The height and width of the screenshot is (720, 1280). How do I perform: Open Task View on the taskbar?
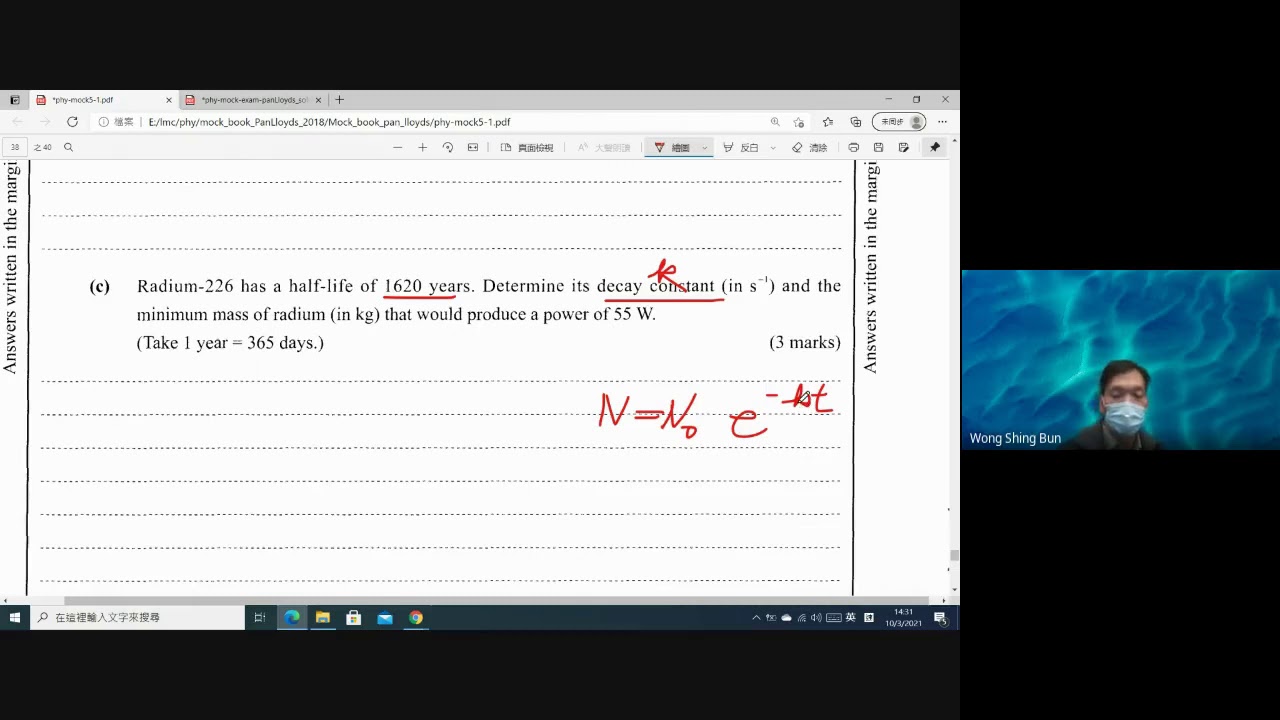259,617
